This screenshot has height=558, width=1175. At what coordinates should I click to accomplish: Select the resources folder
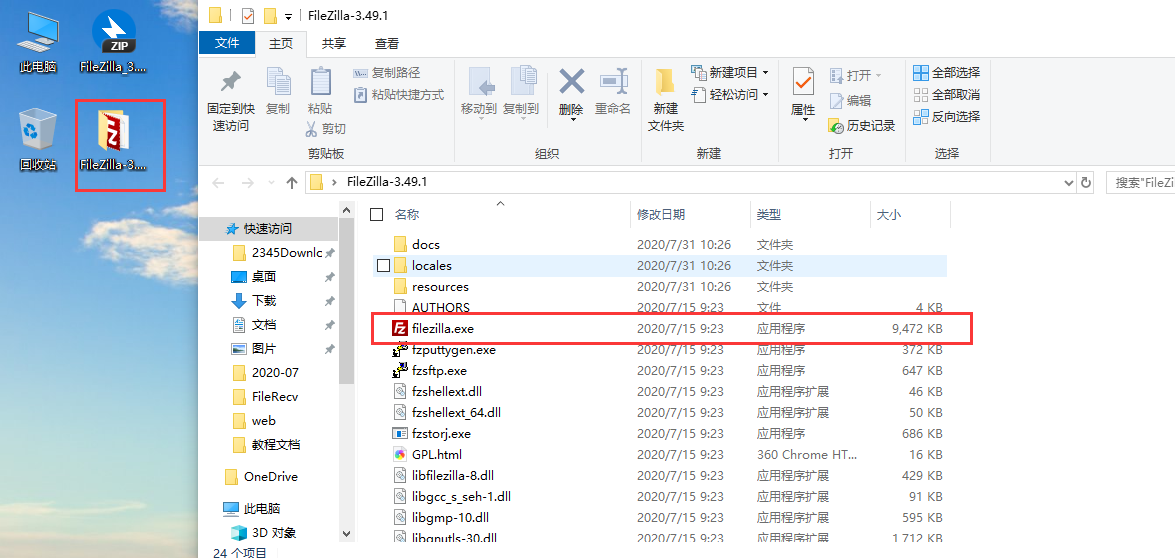[x=660, y=286]
